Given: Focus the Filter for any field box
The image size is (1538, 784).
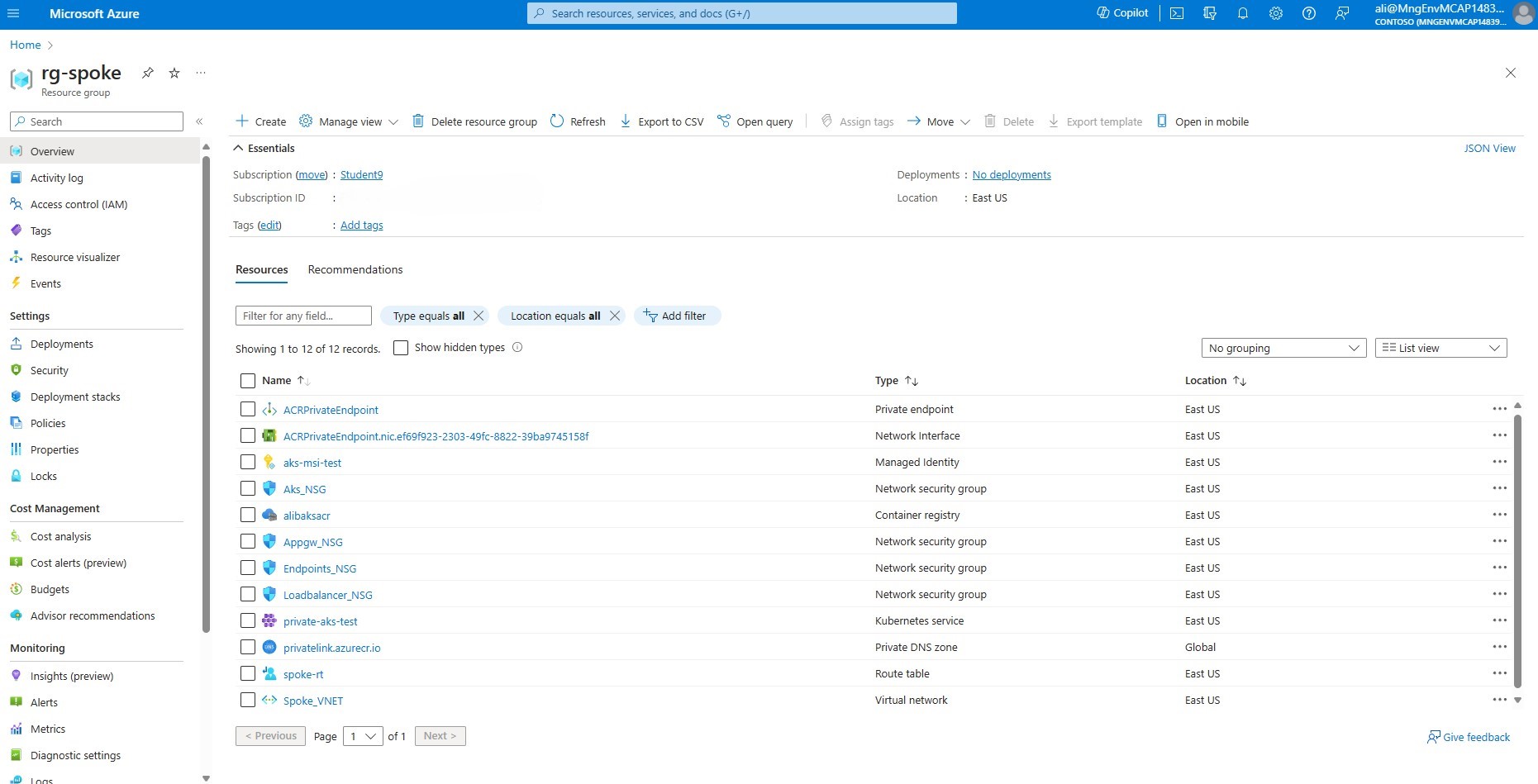Looking at the screenshot, I should click(303, 316).
